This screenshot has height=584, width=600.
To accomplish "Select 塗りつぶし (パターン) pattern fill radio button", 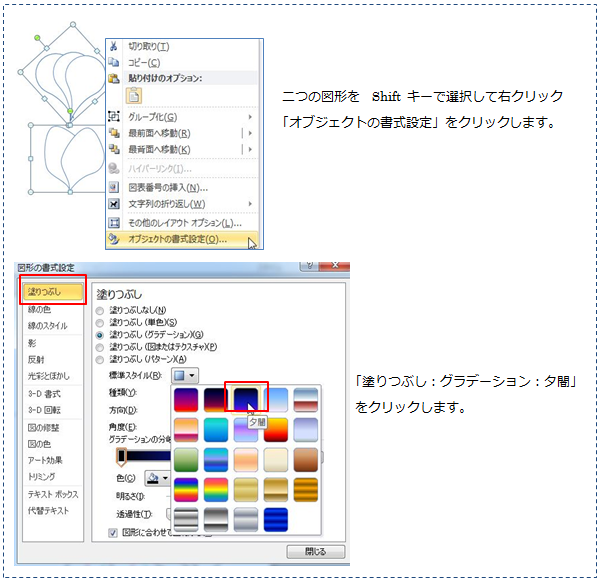I will coord(99,359).
